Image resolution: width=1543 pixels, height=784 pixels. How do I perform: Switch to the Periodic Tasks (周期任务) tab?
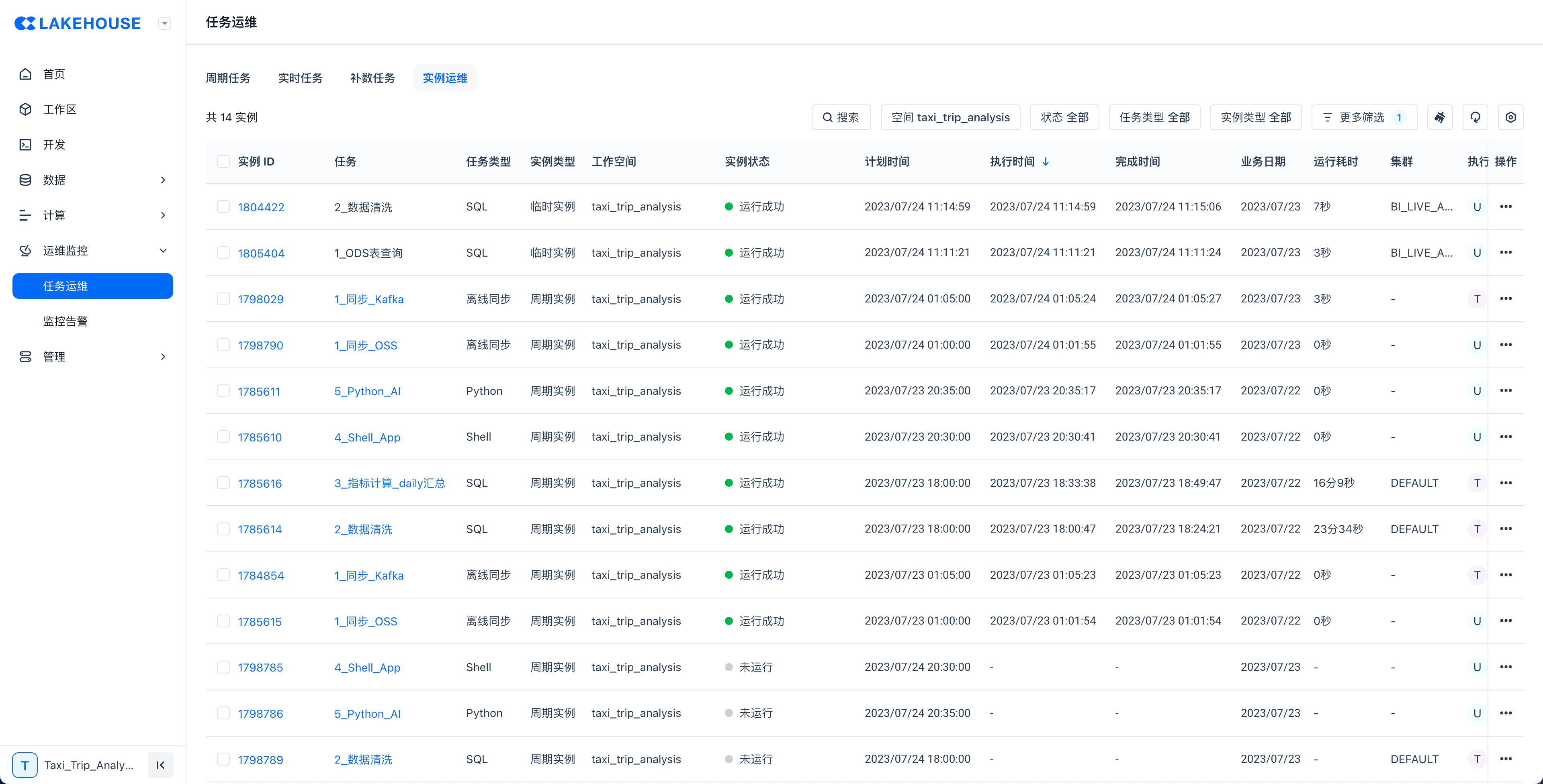pyautogui.click(x=227, y=78)
